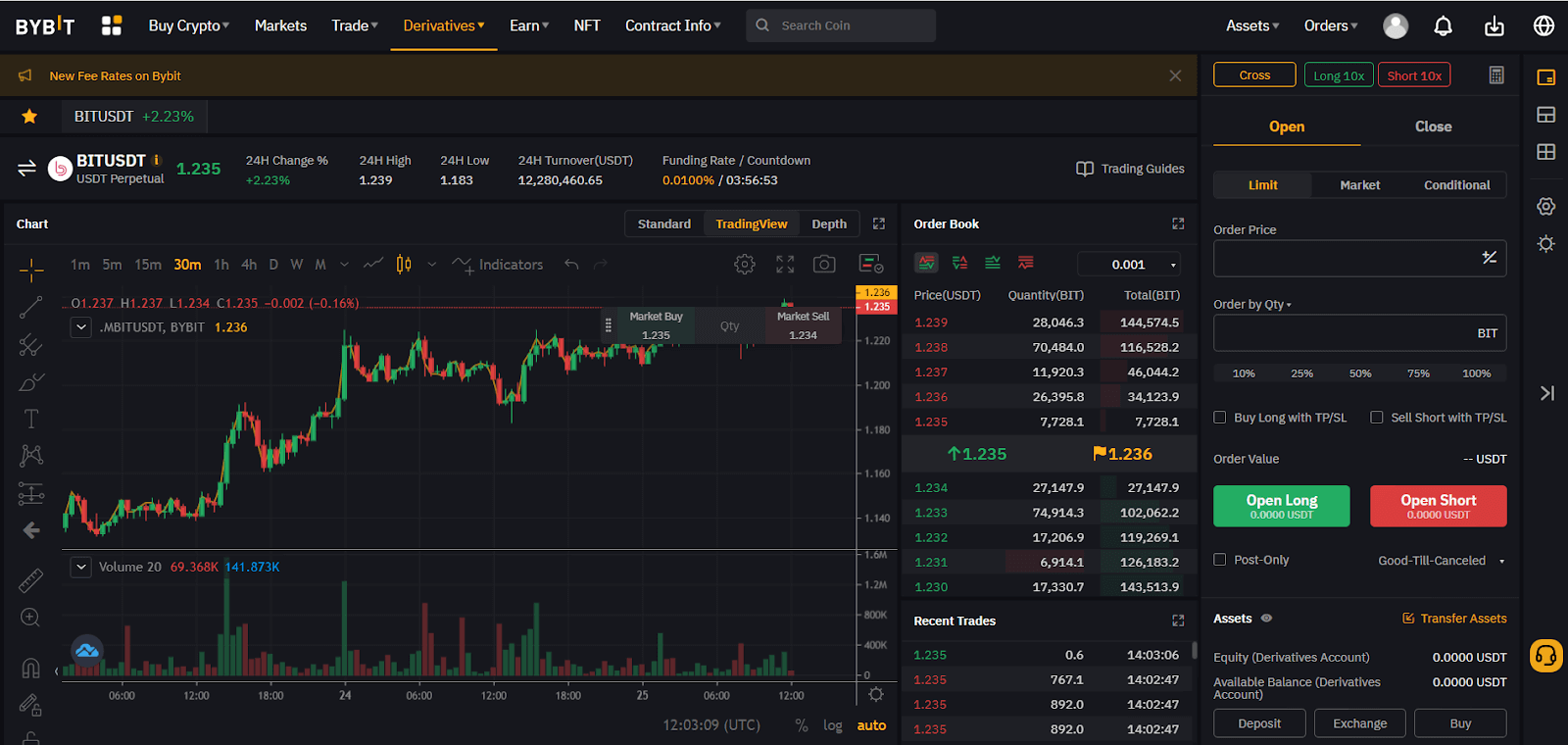Enable Buy Long with TP/SL
This screenshot has height=745, width=1568.
(1220, 418)
